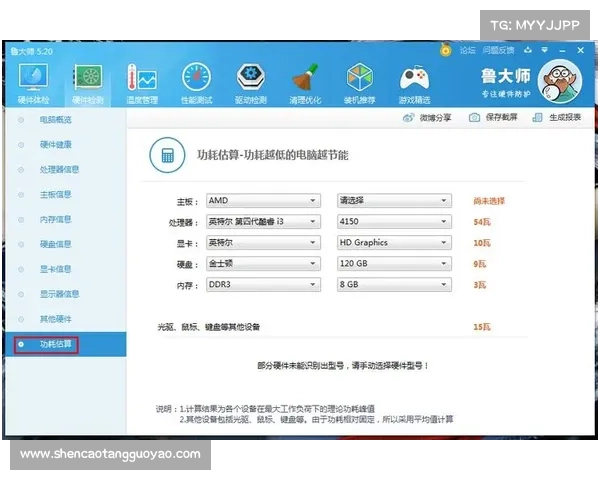Close the 鲁大师 window
Viewport: 600px width, 480px height.
point(580,50)
